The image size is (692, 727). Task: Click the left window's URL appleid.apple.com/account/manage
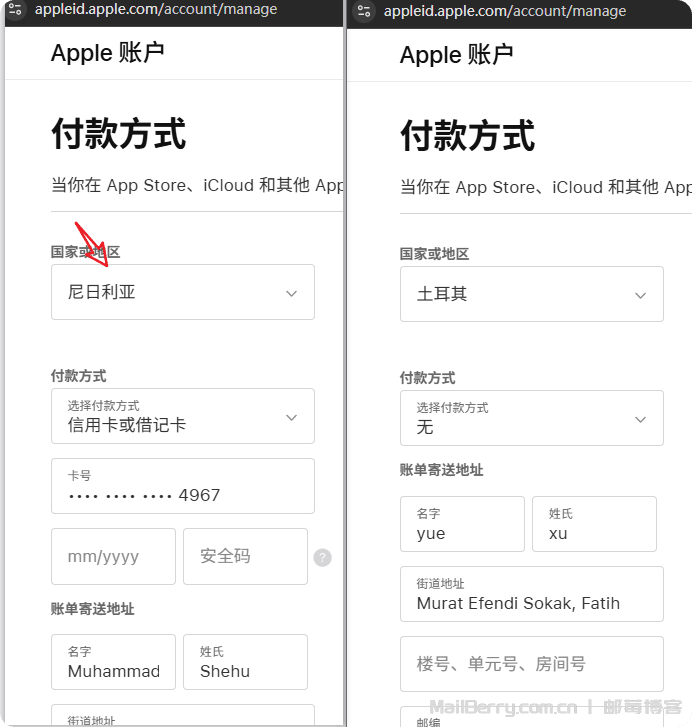tap(156, 9)
